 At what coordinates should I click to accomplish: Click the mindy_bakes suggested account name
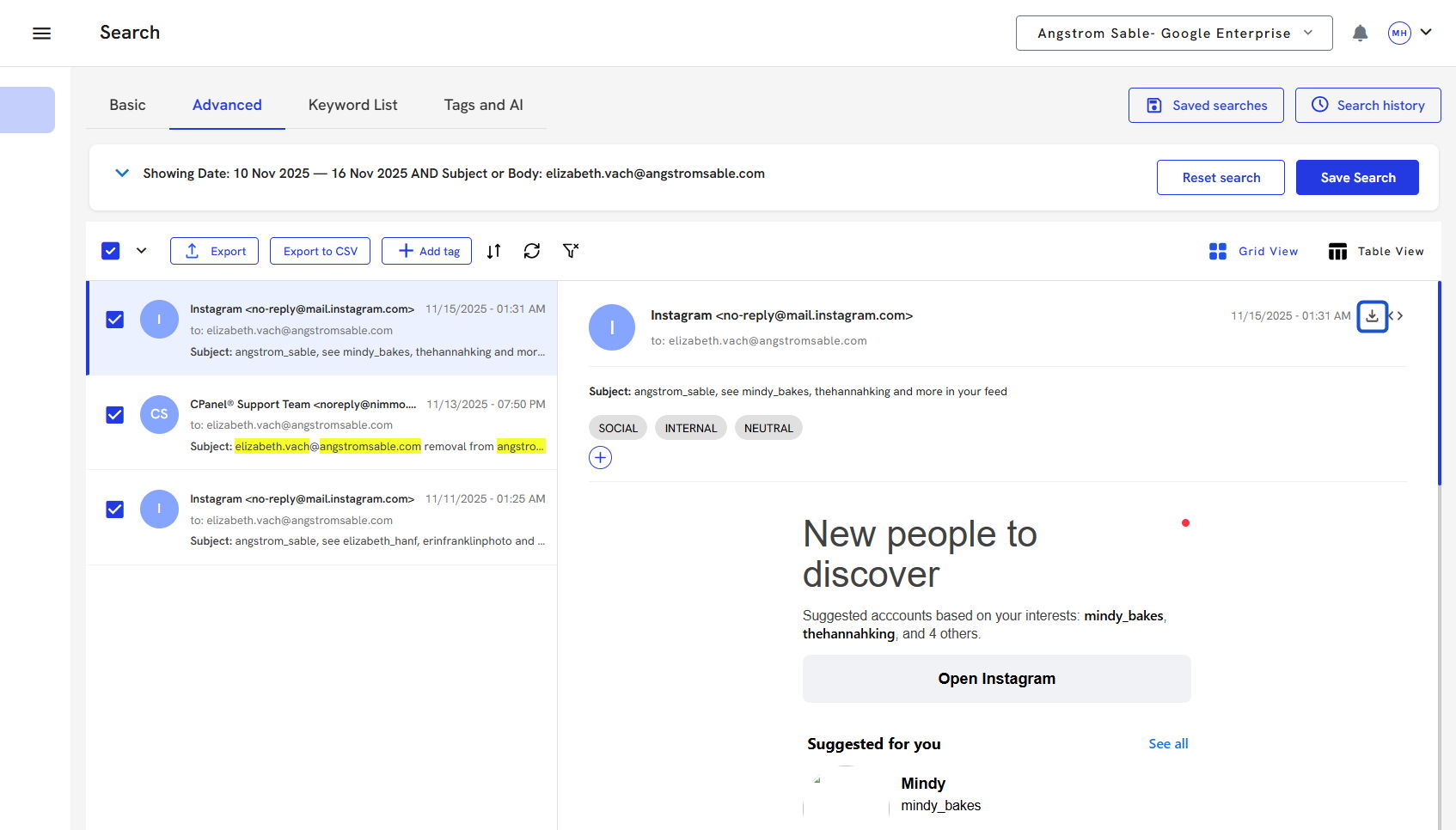(940, 806)
